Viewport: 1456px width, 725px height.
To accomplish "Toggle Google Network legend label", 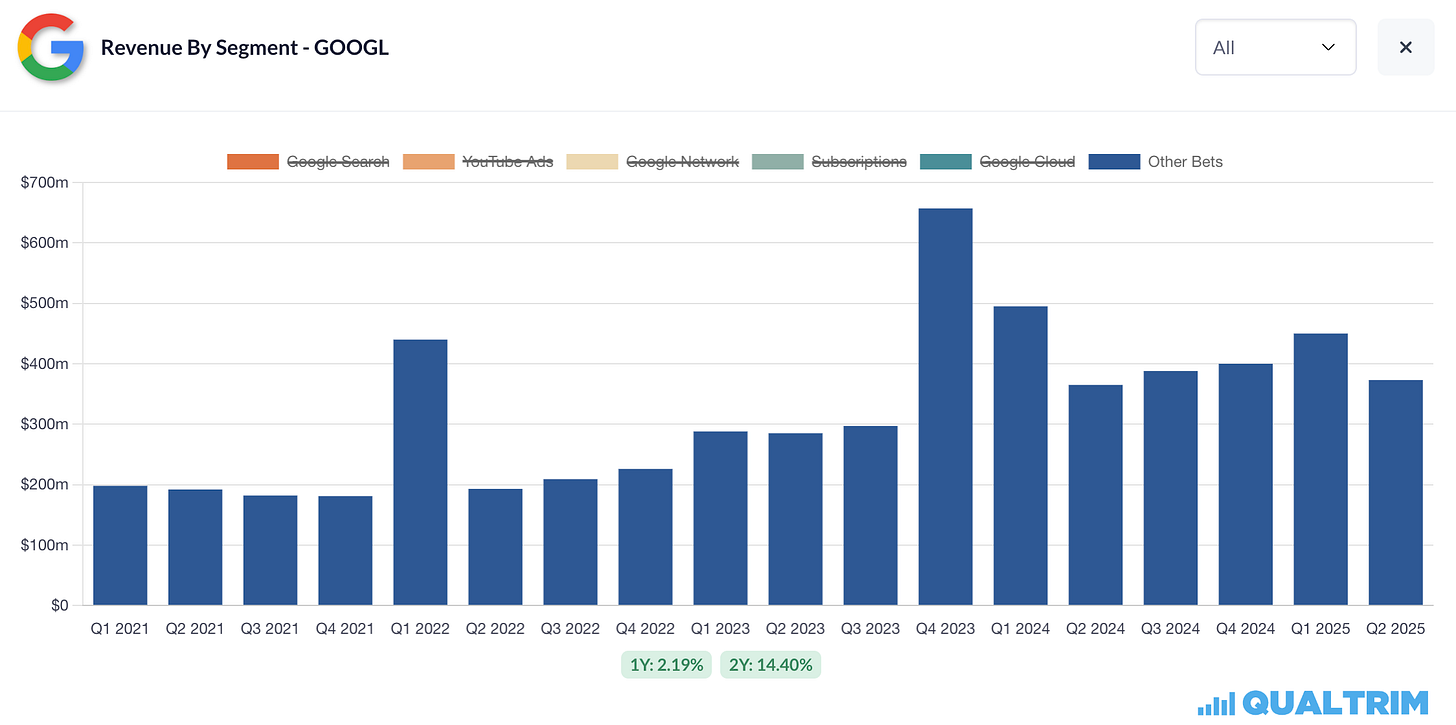I will coord(682,161).
